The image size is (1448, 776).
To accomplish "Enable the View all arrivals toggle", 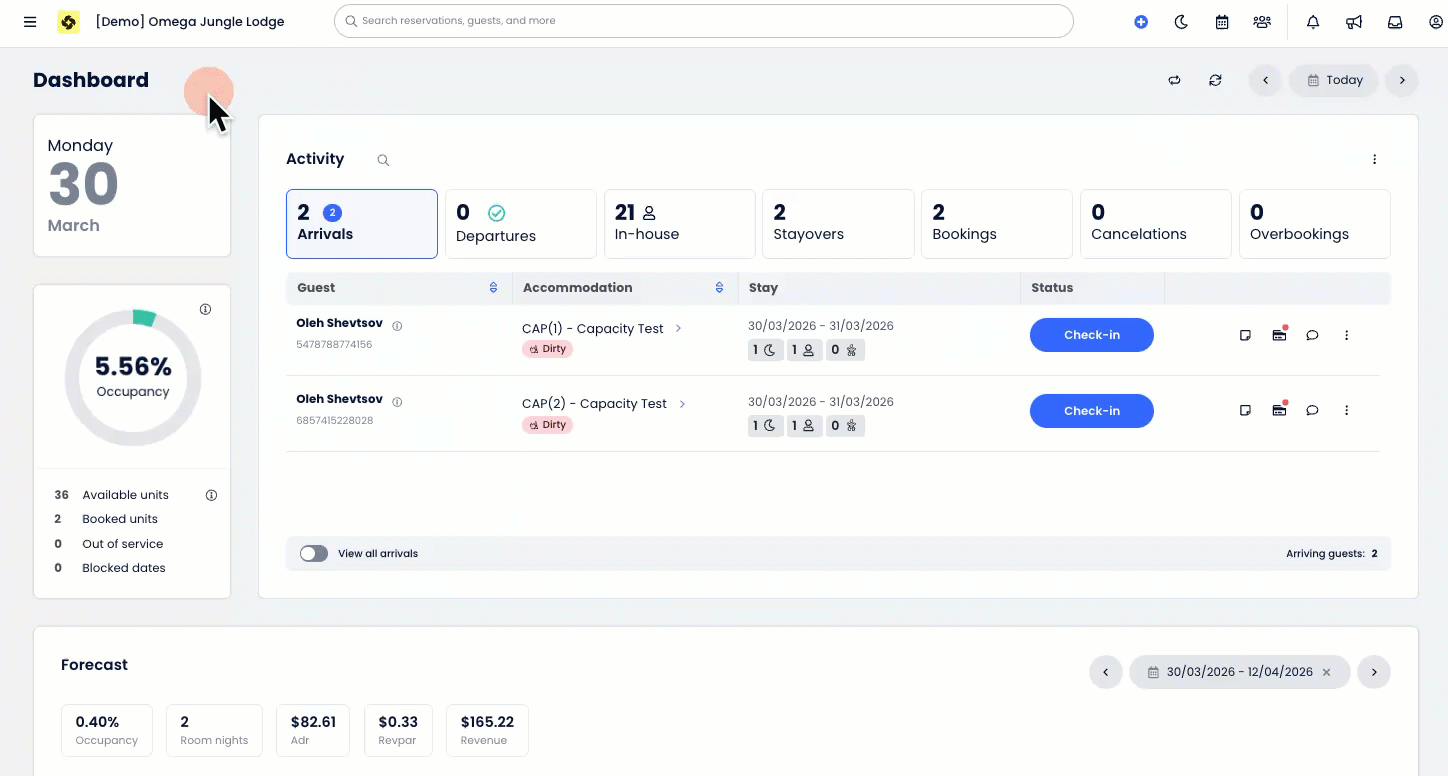I will [313, 553].
